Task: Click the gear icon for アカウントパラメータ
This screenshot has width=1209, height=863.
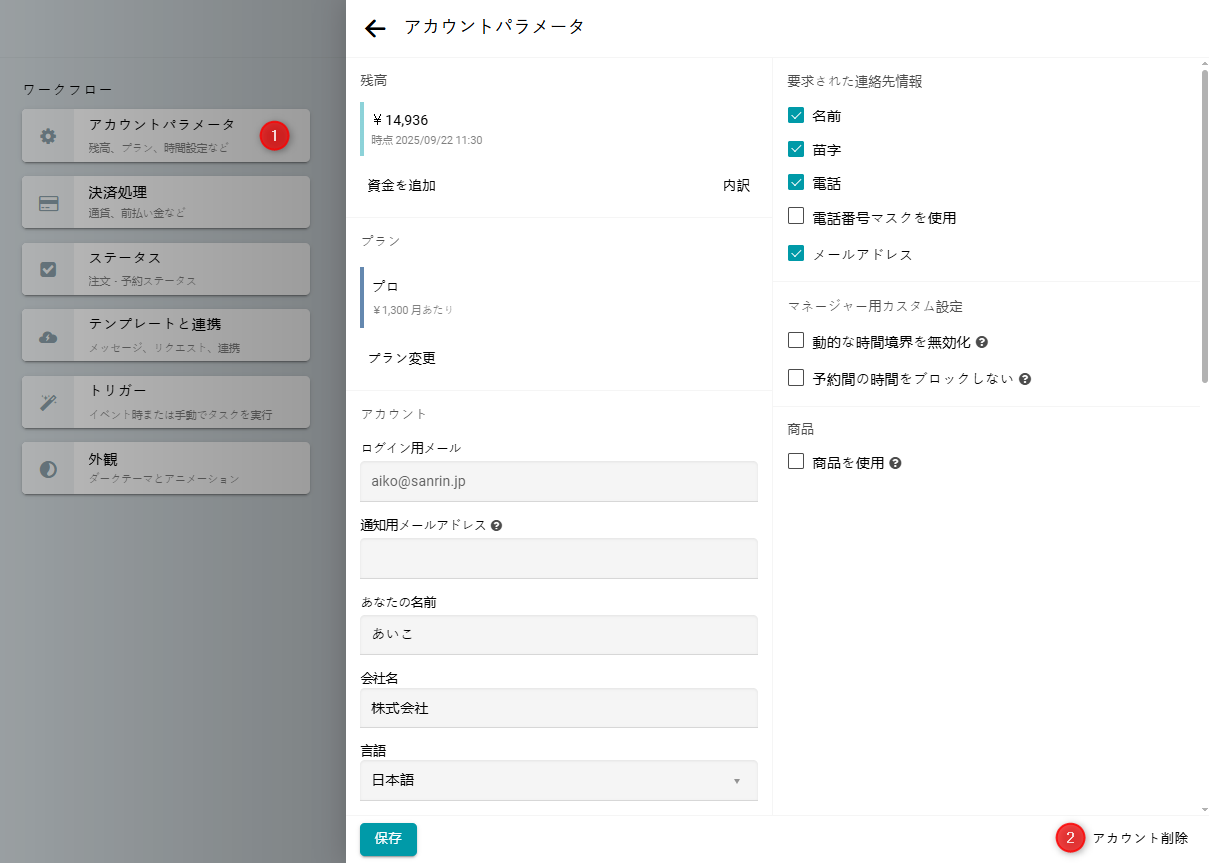Action: [x=48, y=136]
